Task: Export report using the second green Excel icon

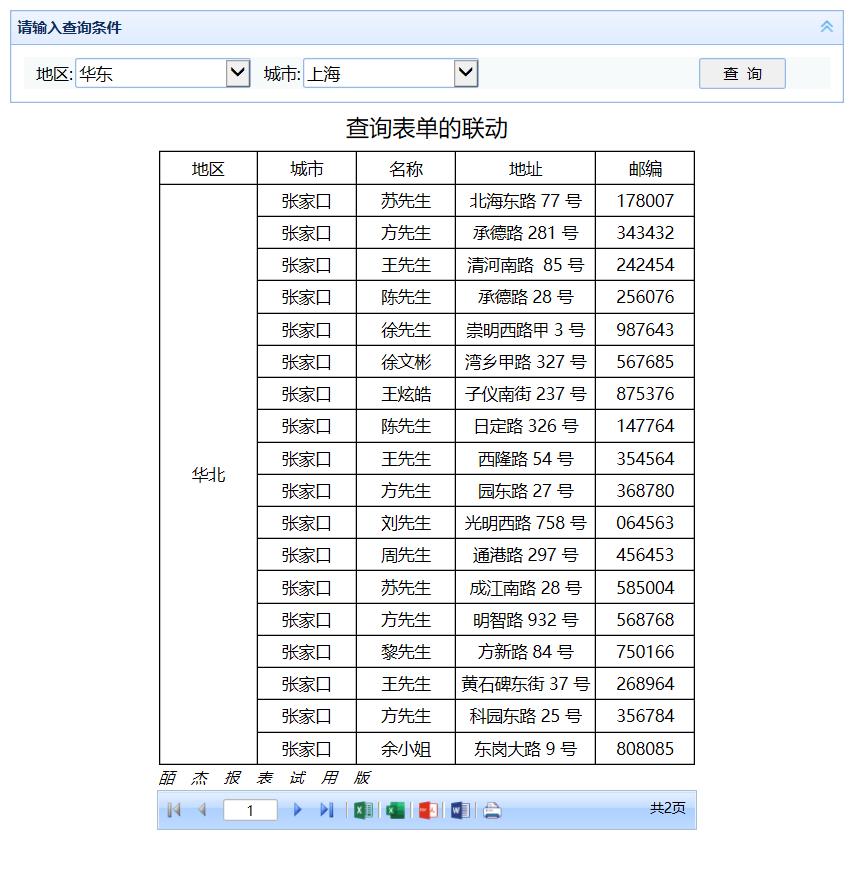Action: tap(395, 810)
